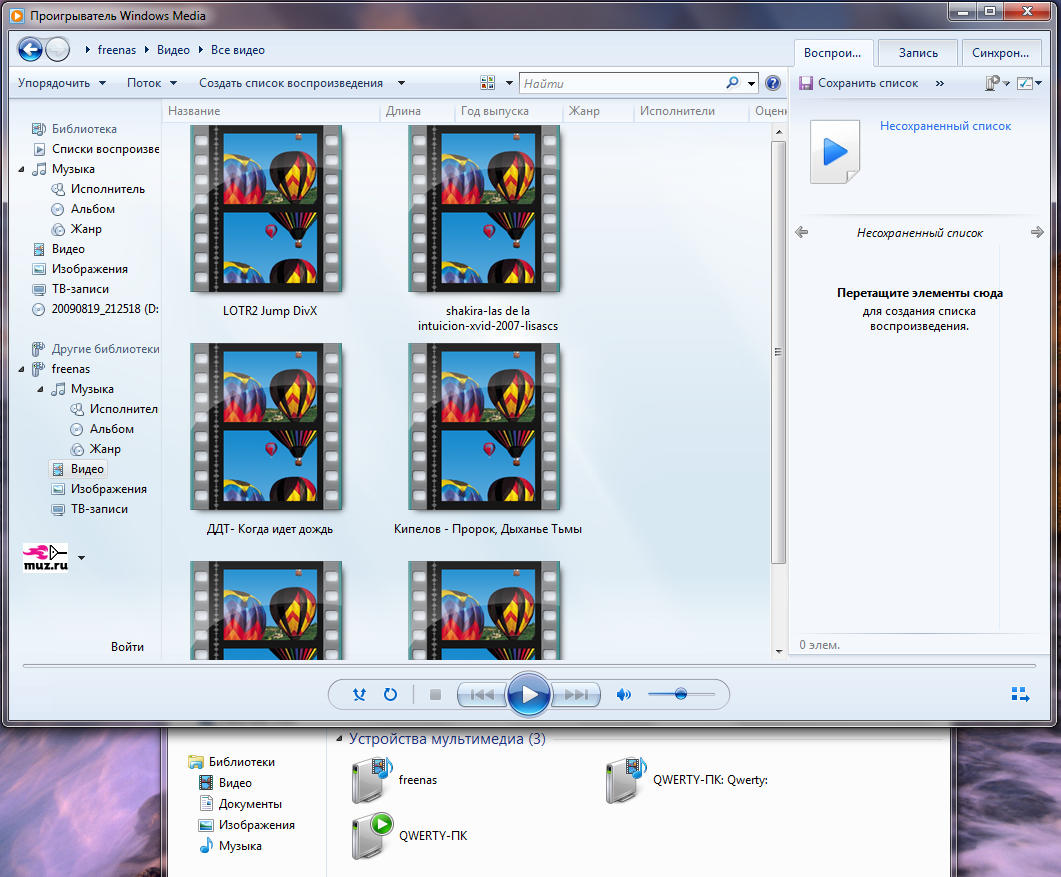Sort by Длина column header
This screenshot has width=1061, height=877.
[x=417, y=111]
